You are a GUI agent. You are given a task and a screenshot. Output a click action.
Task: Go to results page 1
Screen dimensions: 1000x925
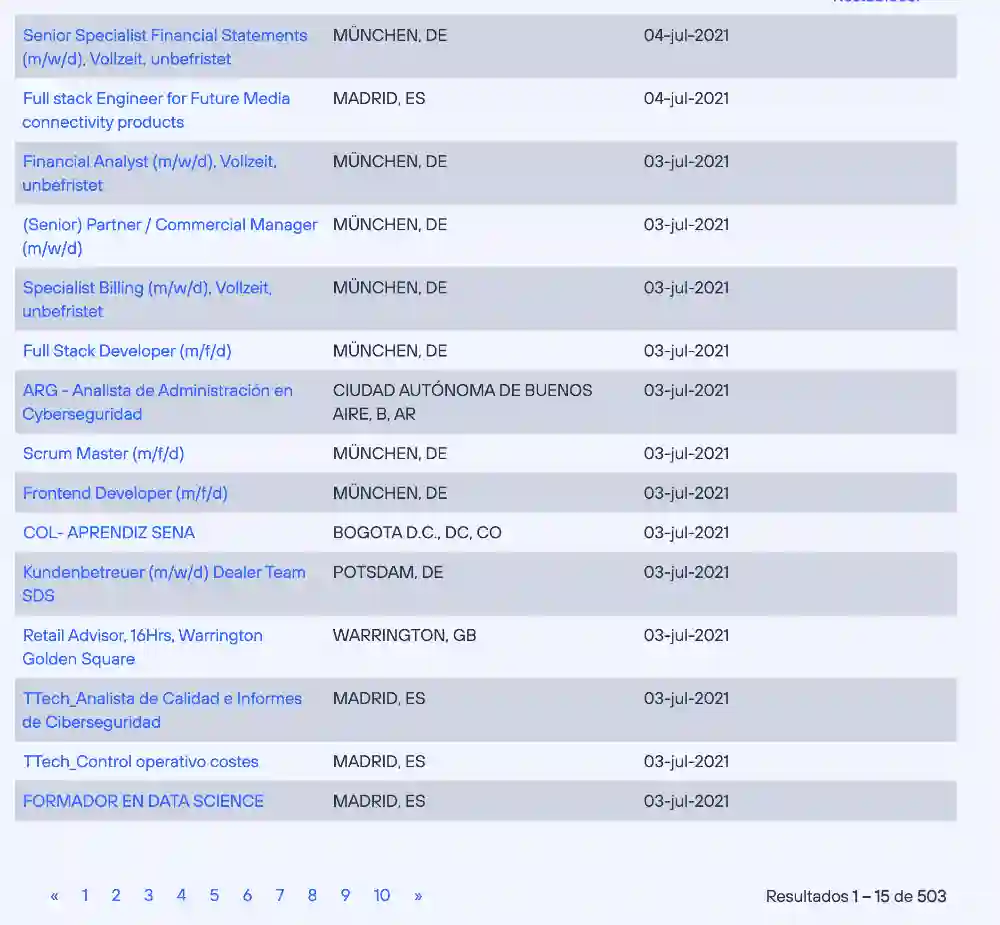85,895
